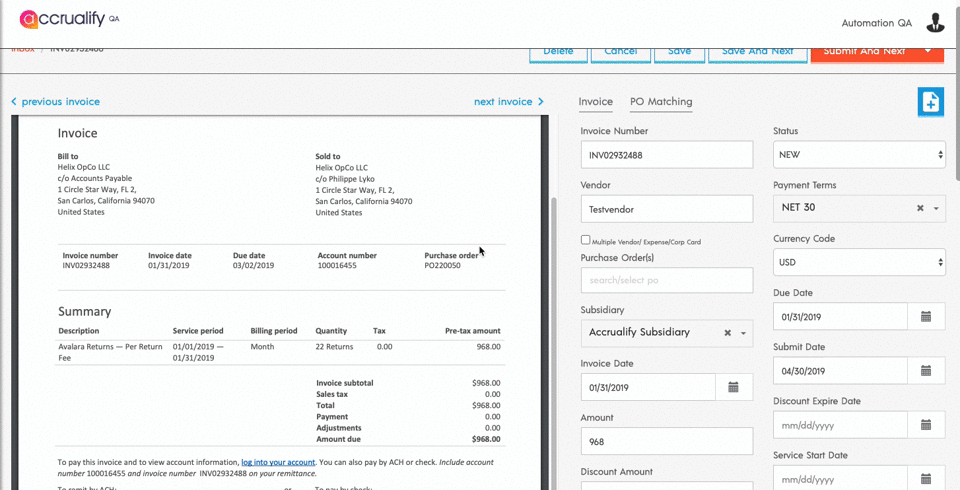Click the 22 Returns quantity cell
The width and height of the screenshot is (960, 490).
point(334,347)
